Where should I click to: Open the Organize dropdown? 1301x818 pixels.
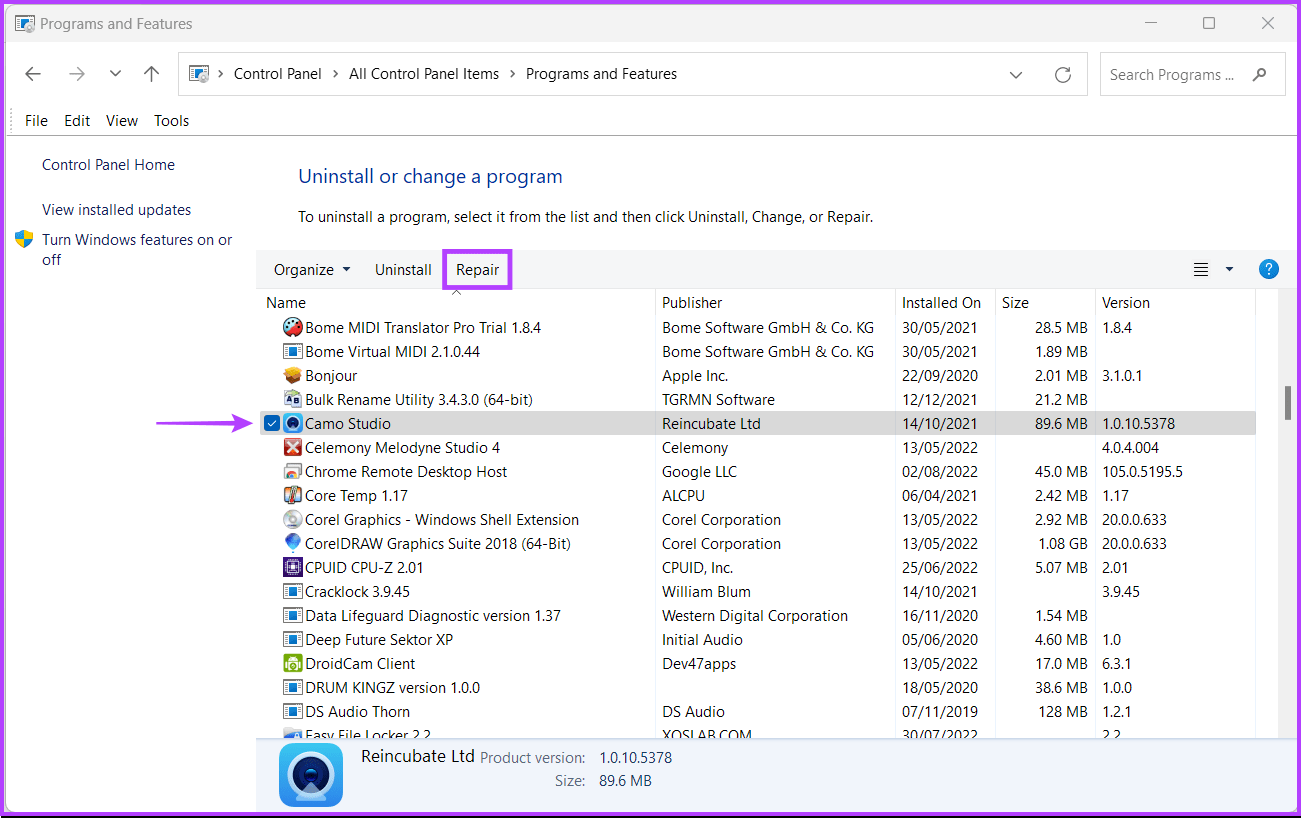[x=311, y=269]
